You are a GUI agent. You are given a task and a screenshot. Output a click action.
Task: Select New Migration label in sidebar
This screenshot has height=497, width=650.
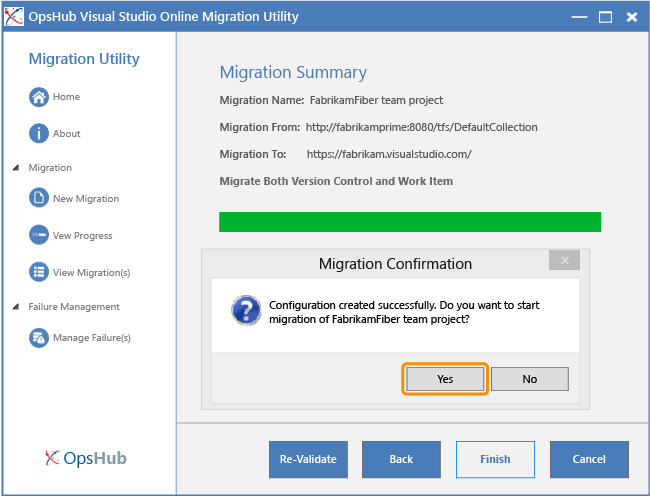click(x=86, y=199)
